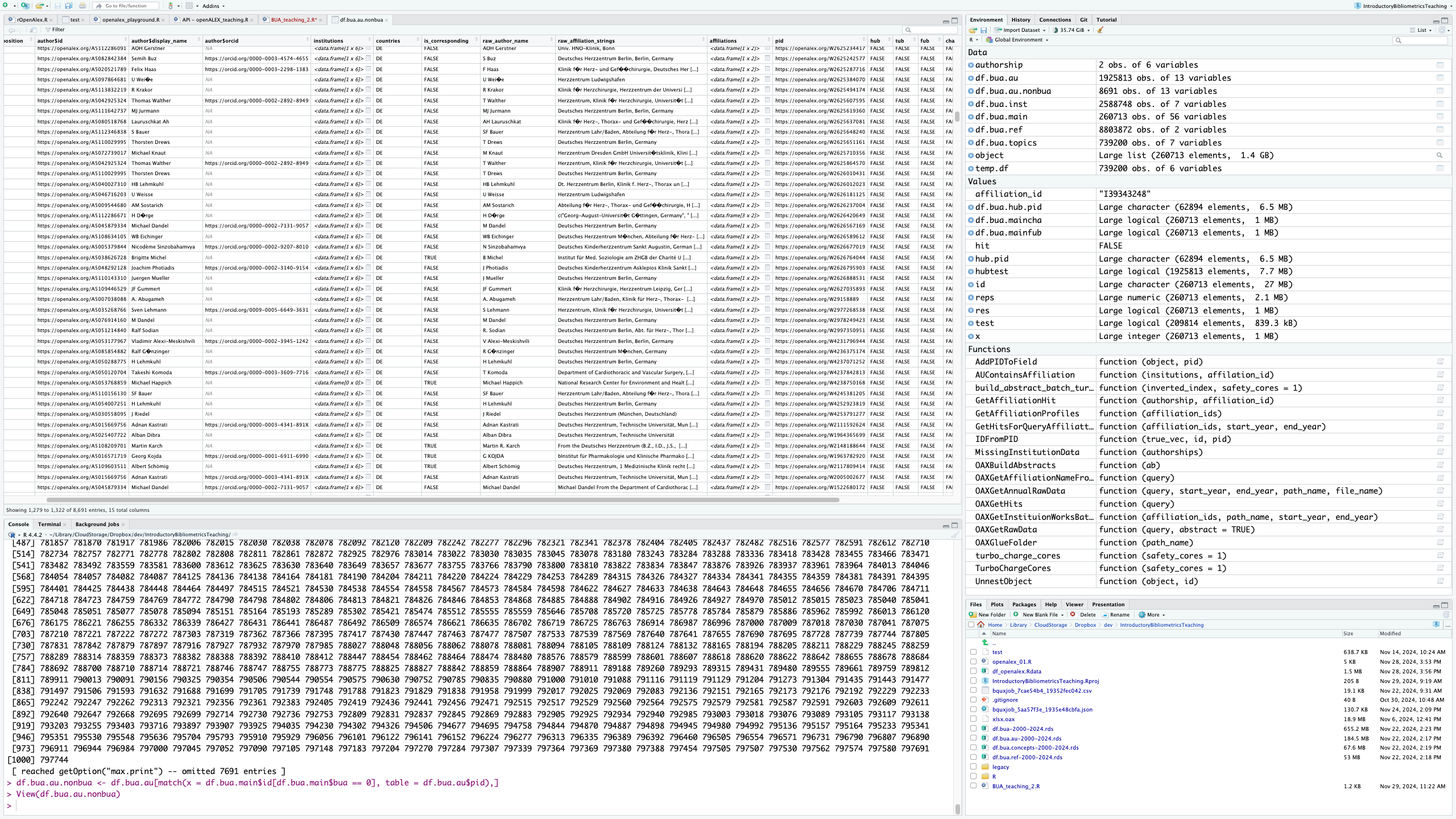Image resolution: width=1456 pixels, height=819 pixels.
Task: Click the show in new window icon beside Filter
Action: 33,30
